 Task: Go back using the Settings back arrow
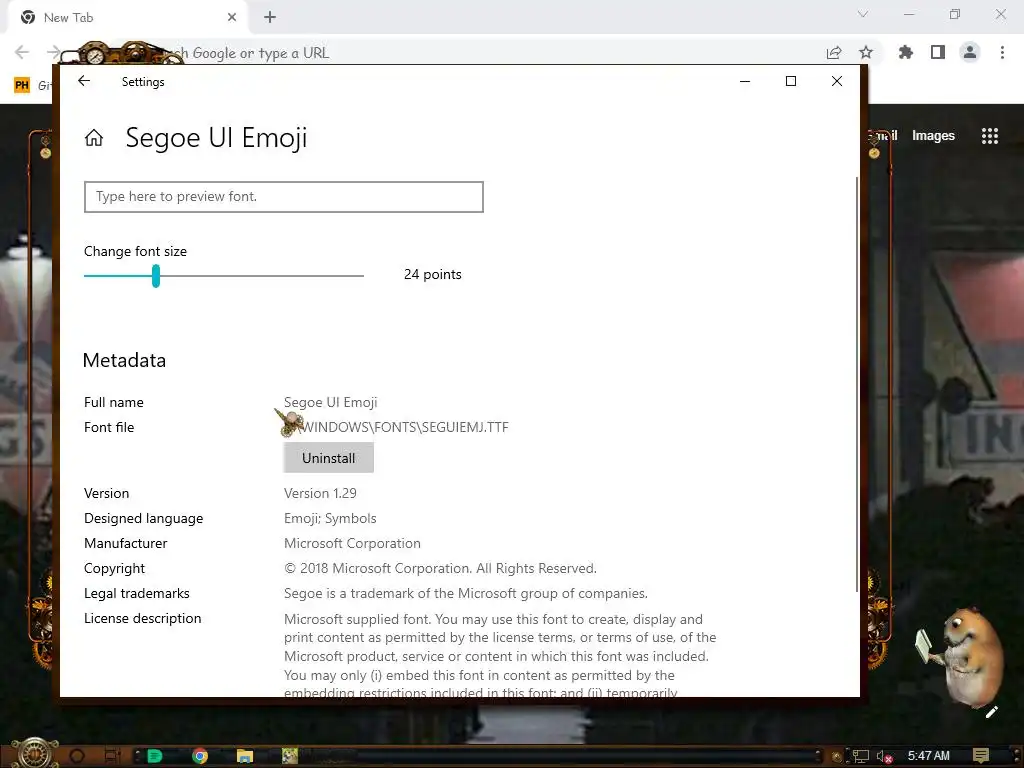[x=84, y=81]
